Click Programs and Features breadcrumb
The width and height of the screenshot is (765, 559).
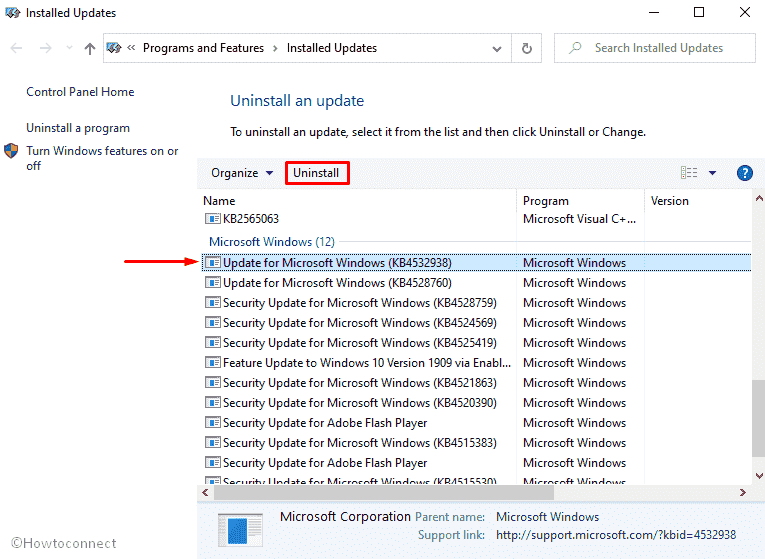click(x=203, y=48)
